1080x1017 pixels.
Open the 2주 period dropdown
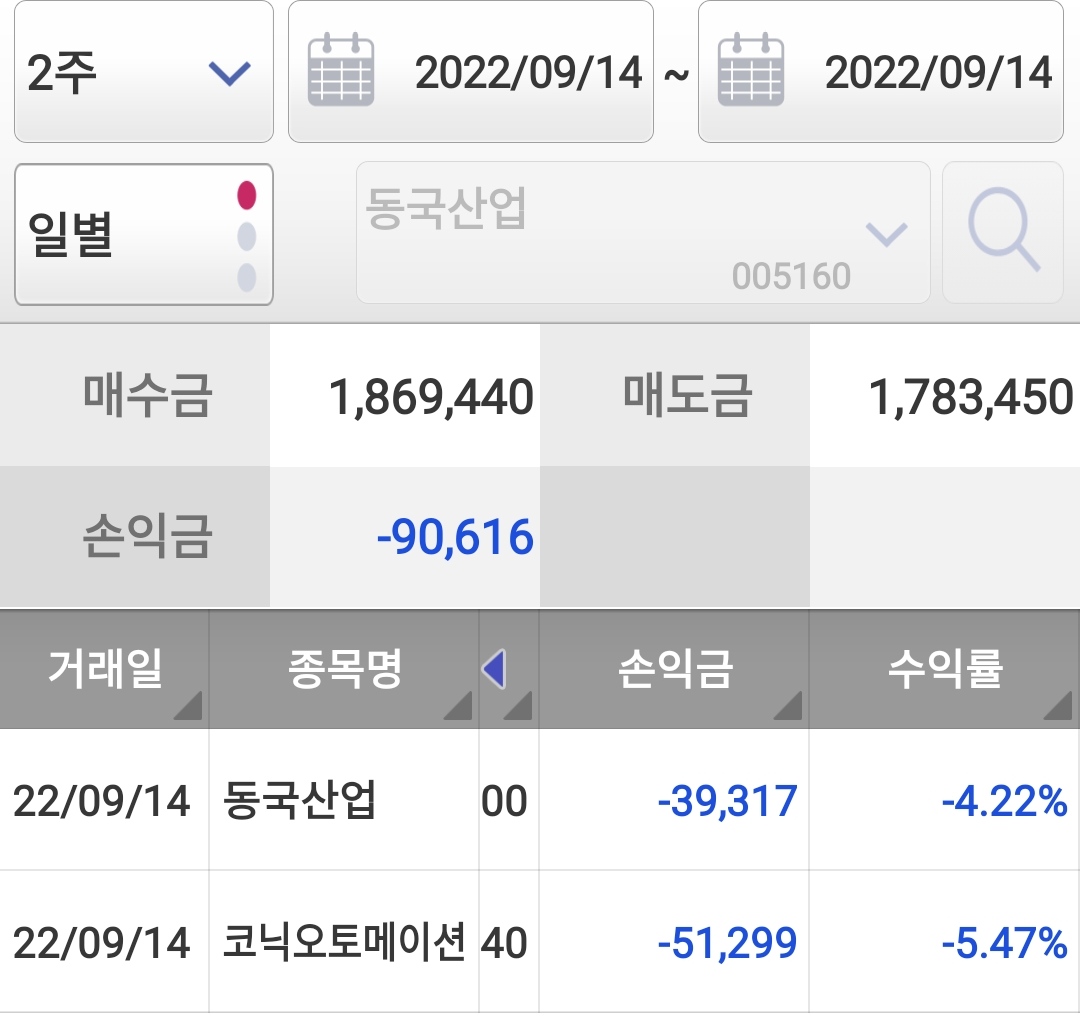point(143,72)
